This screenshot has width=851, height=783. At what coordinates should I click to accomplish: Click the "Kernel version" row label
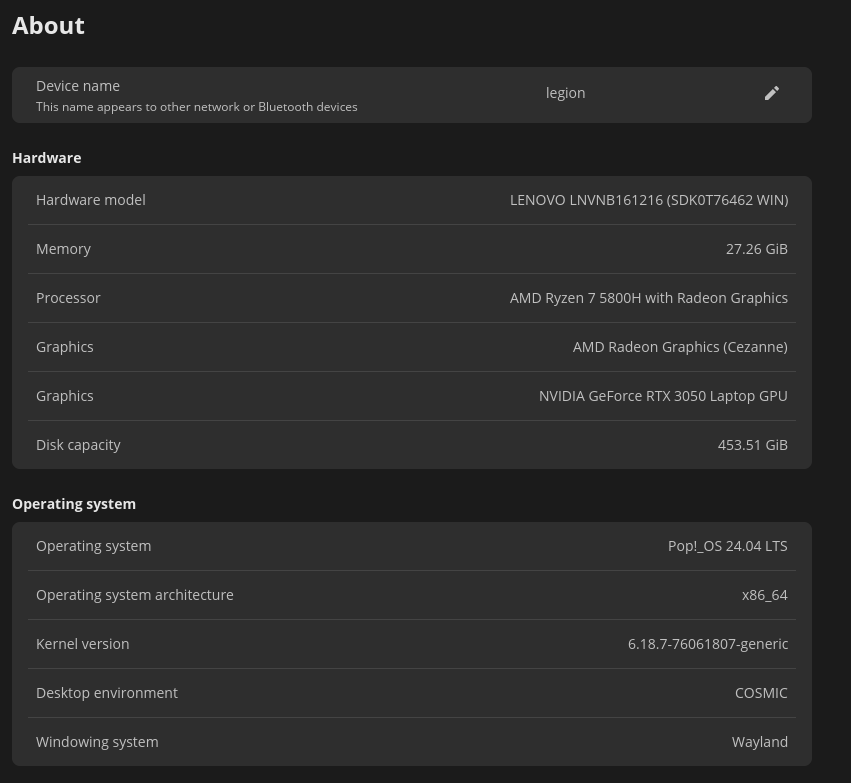point(82,644)
